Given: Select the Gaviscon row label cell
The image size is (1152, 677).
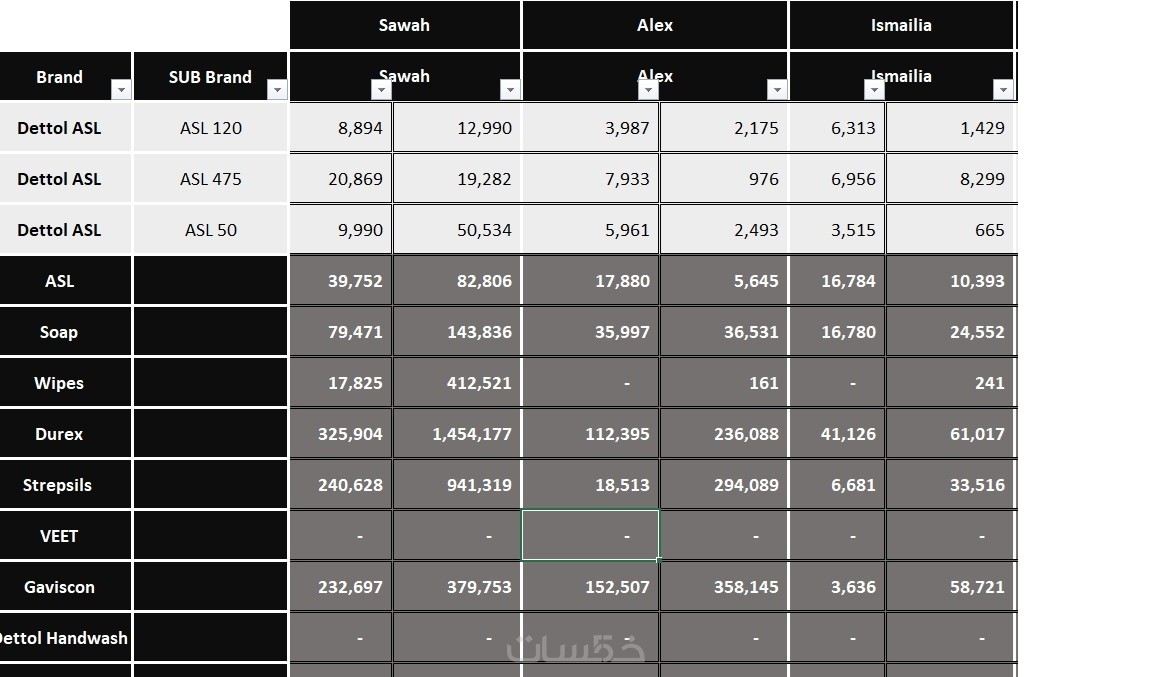Looking at the screenshot, I should [60, 587].
